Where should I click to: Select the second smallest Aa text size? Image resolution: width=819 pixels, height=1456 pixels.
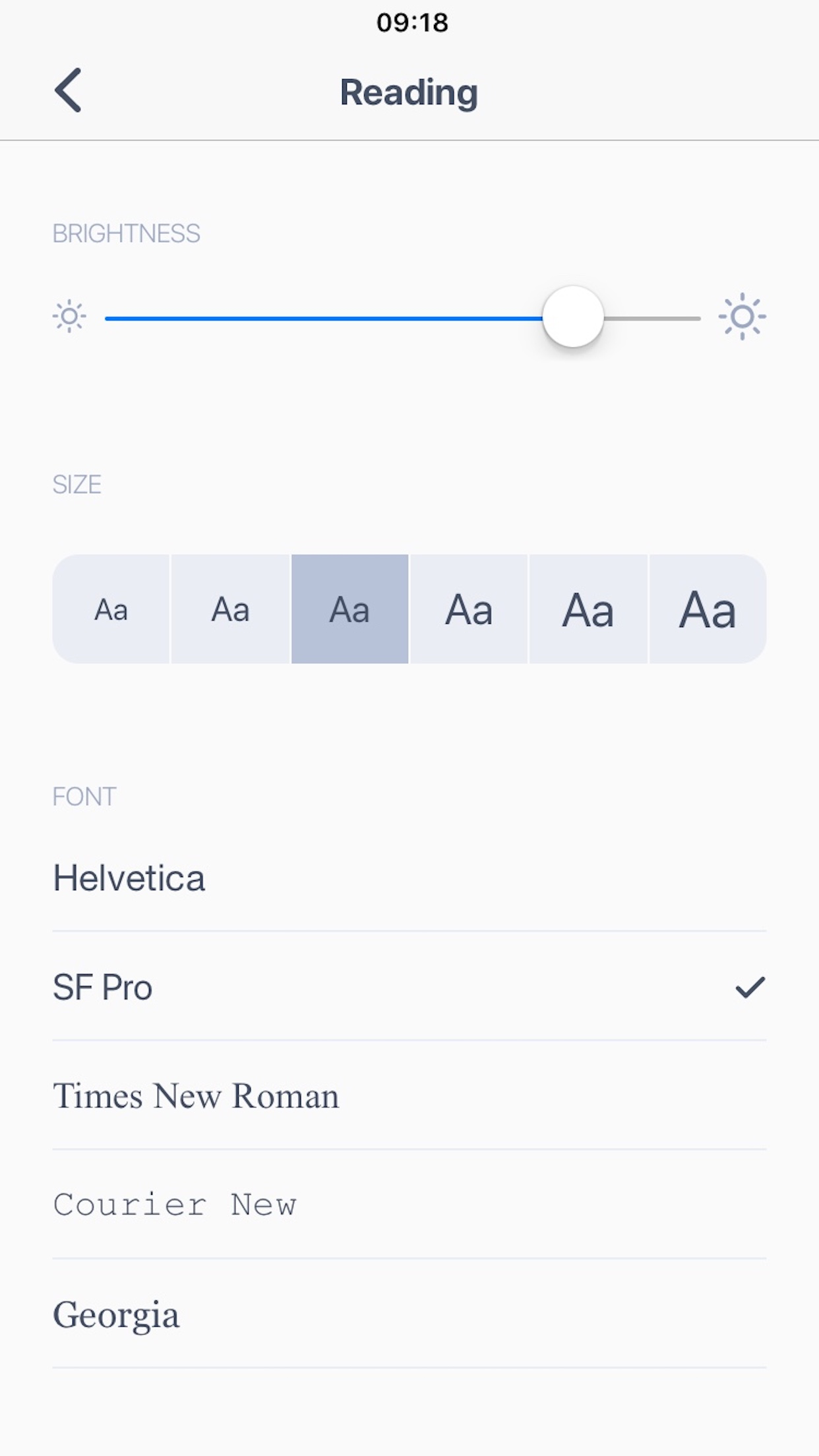[230, 609]
